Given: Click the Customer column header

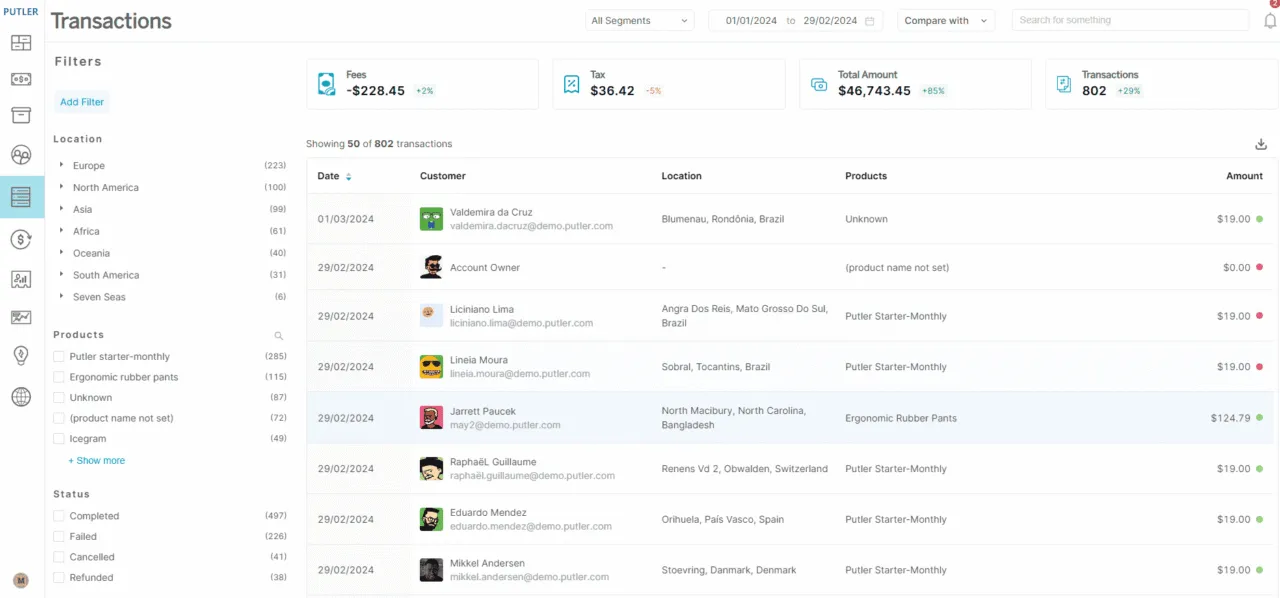Looking at the screenshot, I should click(443, 176).
